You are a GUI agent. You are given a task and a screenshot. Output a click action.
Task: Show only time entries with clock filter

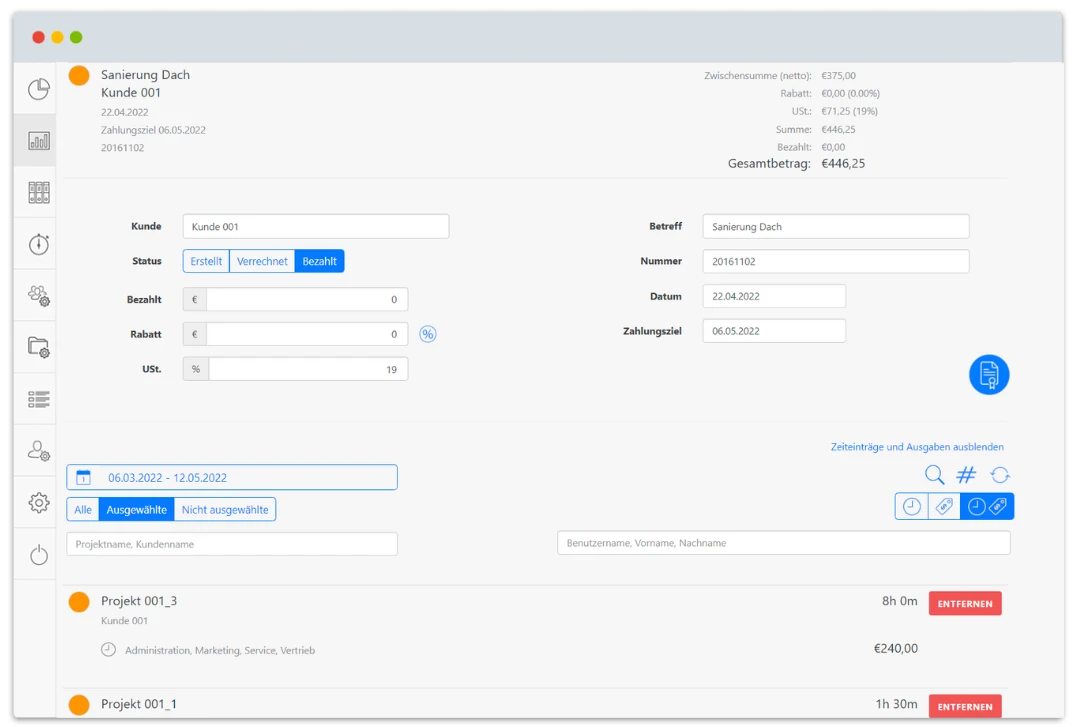912,507
